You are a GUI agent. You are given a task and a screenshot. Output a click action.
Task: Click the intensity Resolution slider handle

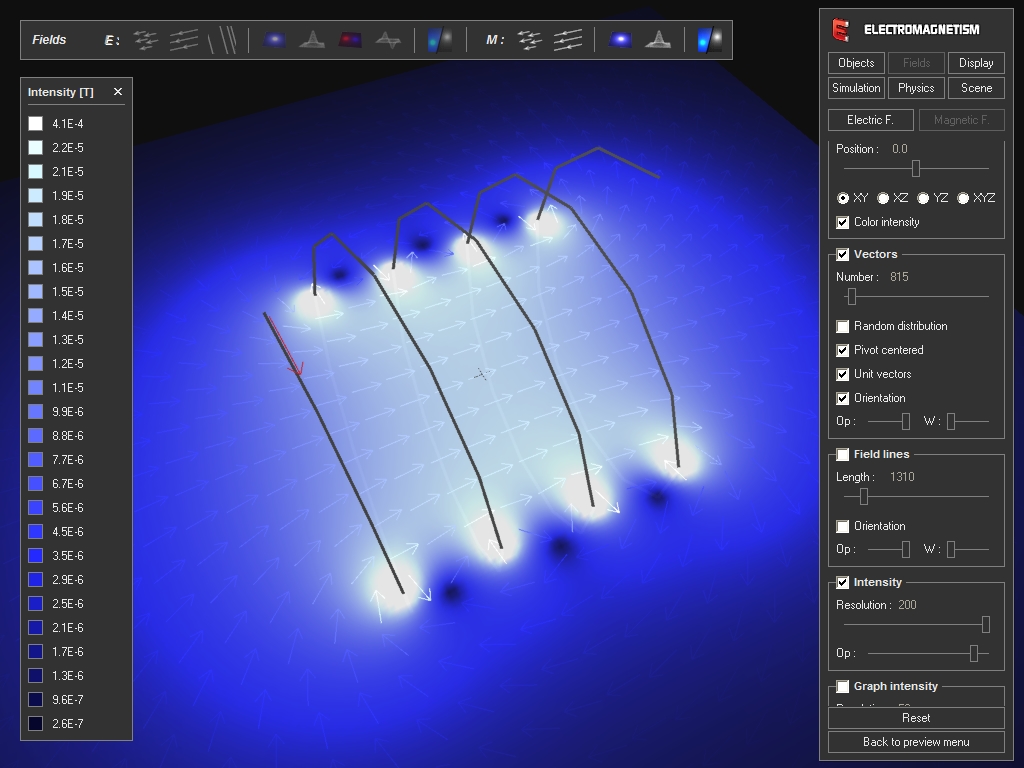click(985, 624)
